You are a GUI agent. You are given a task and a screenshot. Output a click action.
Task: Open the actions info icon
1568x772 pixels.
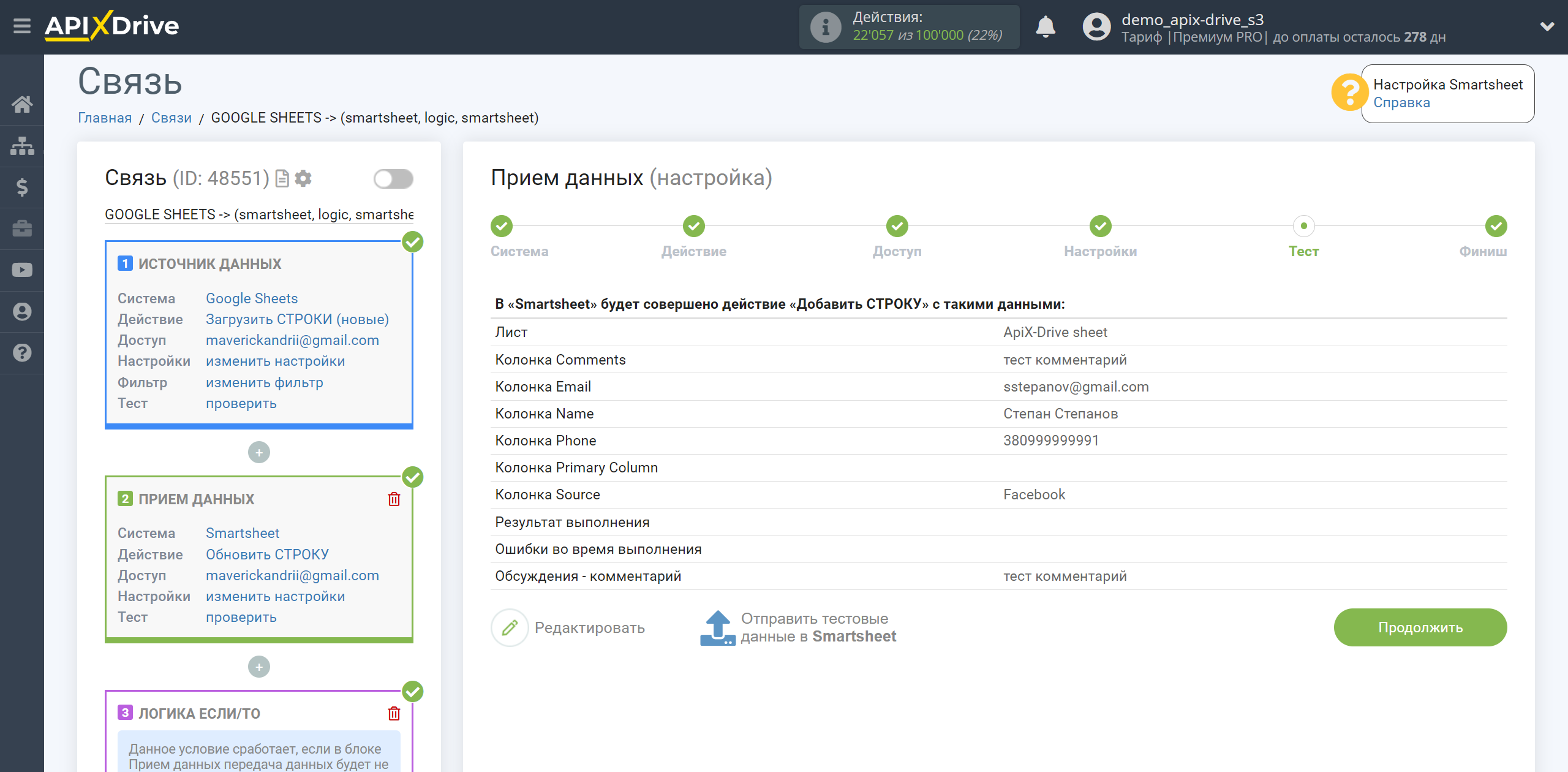[x=825, y=27]
